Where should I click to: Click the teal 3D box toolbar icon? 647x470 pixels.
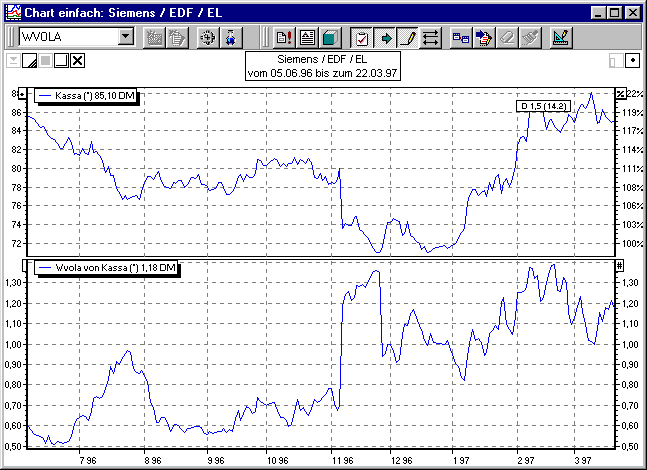(x=330, y=37)
